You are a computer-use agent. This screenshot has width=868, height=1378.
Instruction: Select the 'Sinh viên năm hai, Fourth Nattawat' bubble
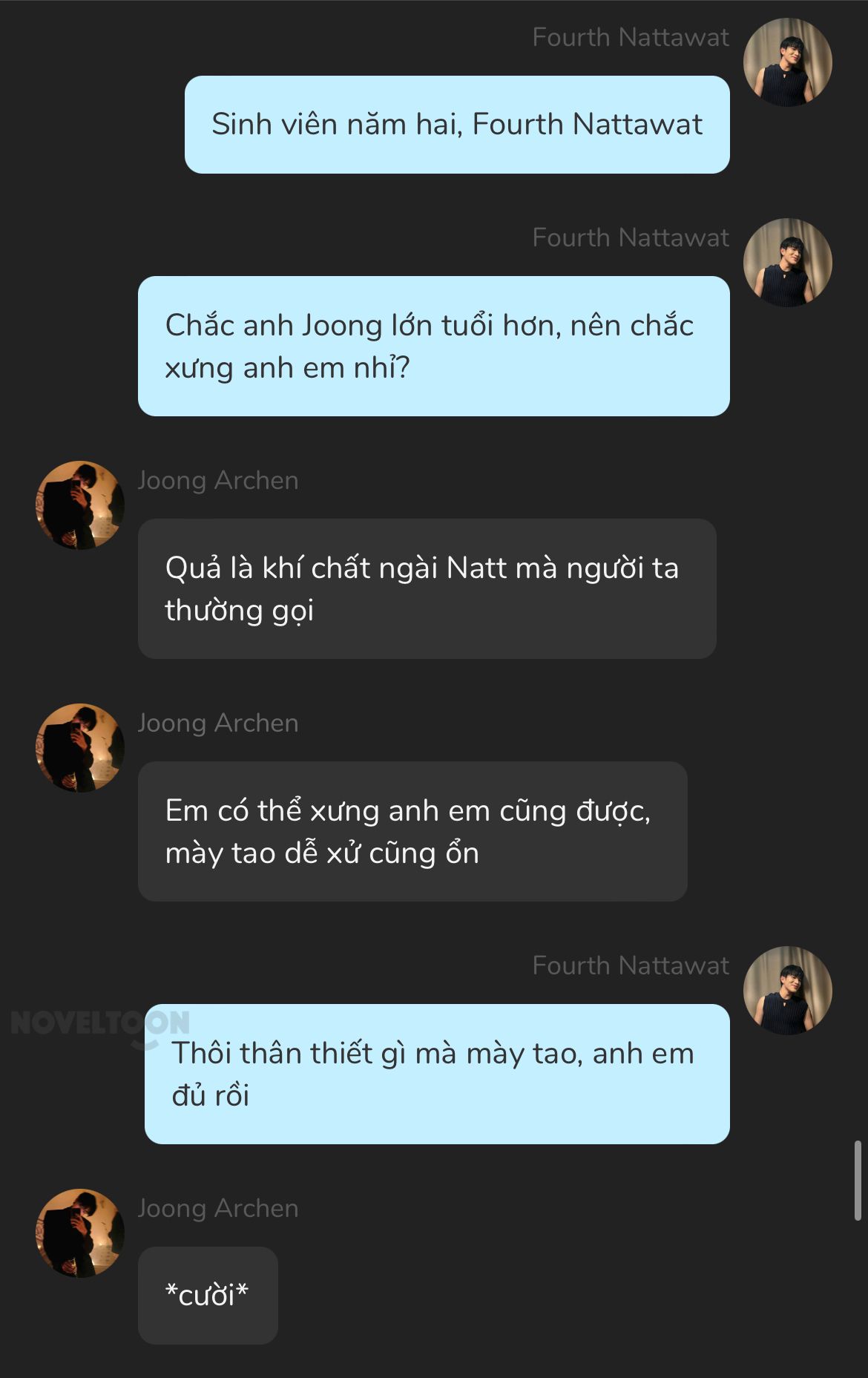click(457, 125)
